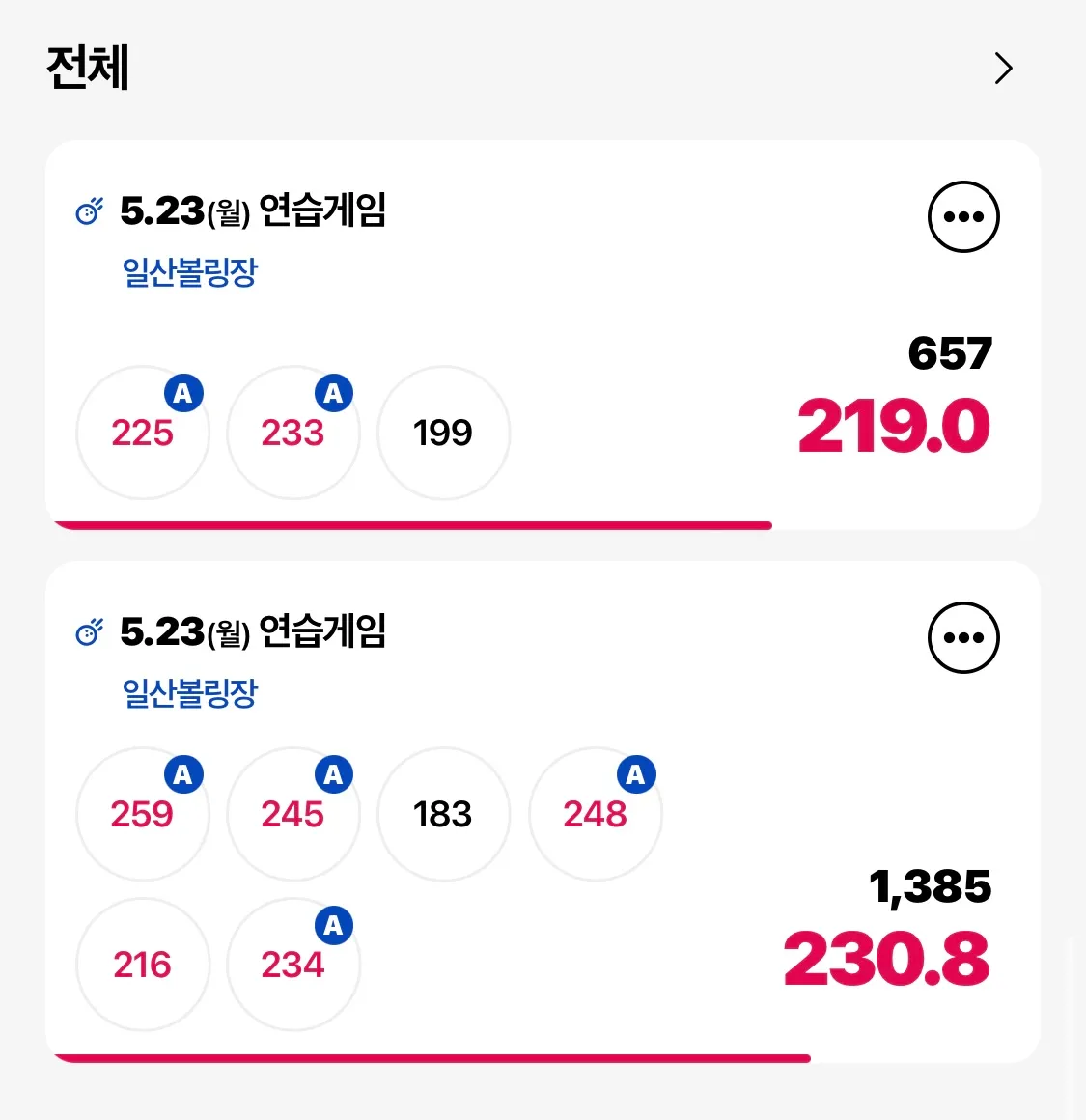
Task: Click the bowling ball icon on the first game card
Action: (88, 210)
